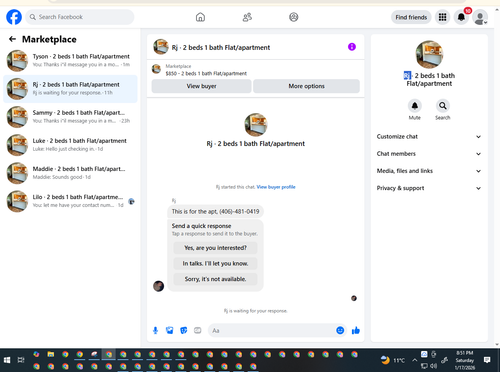Open Tyson's apartment conversation
This screenshot has height=372, width=500.
pos(70,61)
